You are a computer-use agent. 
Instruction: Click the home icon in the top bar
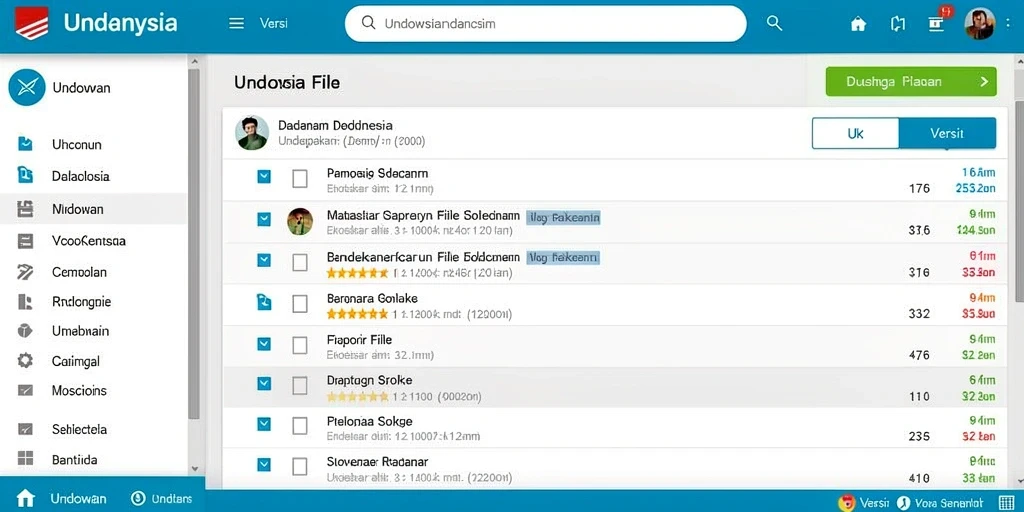858,24
